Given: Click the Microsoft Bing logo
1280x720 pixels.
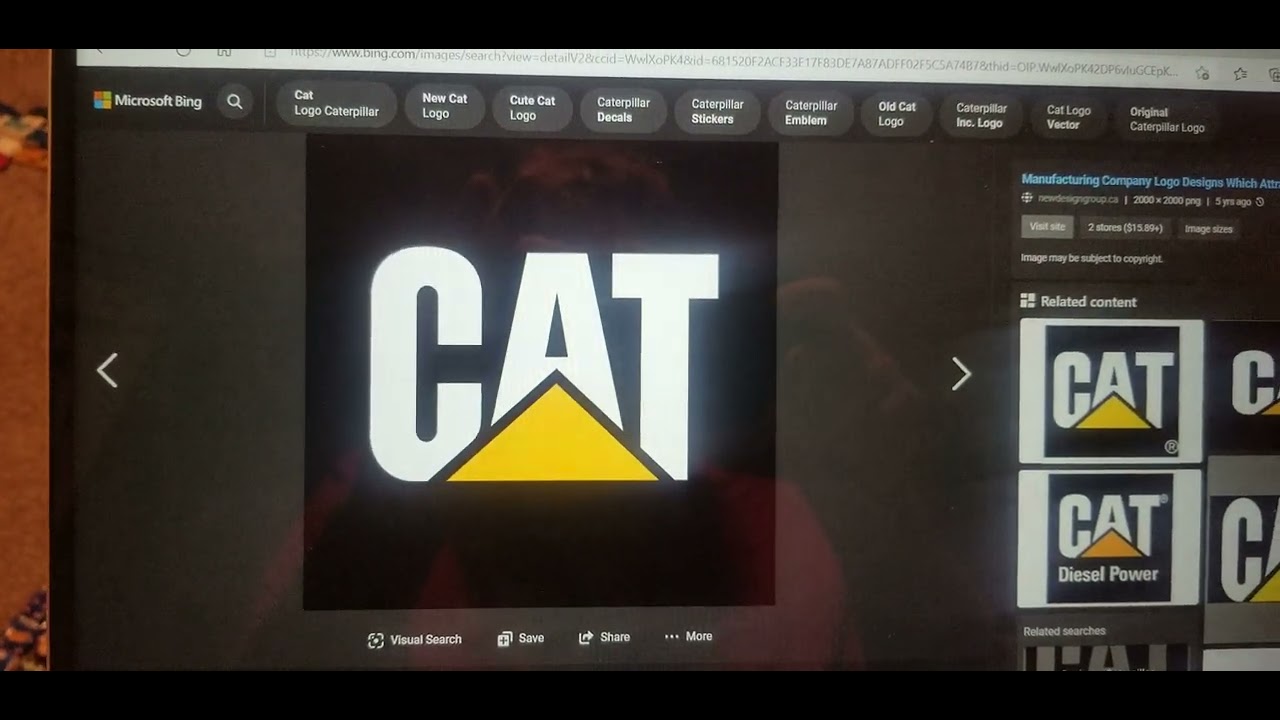Looking at the screenshot, I should pyautogui.click(x=148, y=100).
